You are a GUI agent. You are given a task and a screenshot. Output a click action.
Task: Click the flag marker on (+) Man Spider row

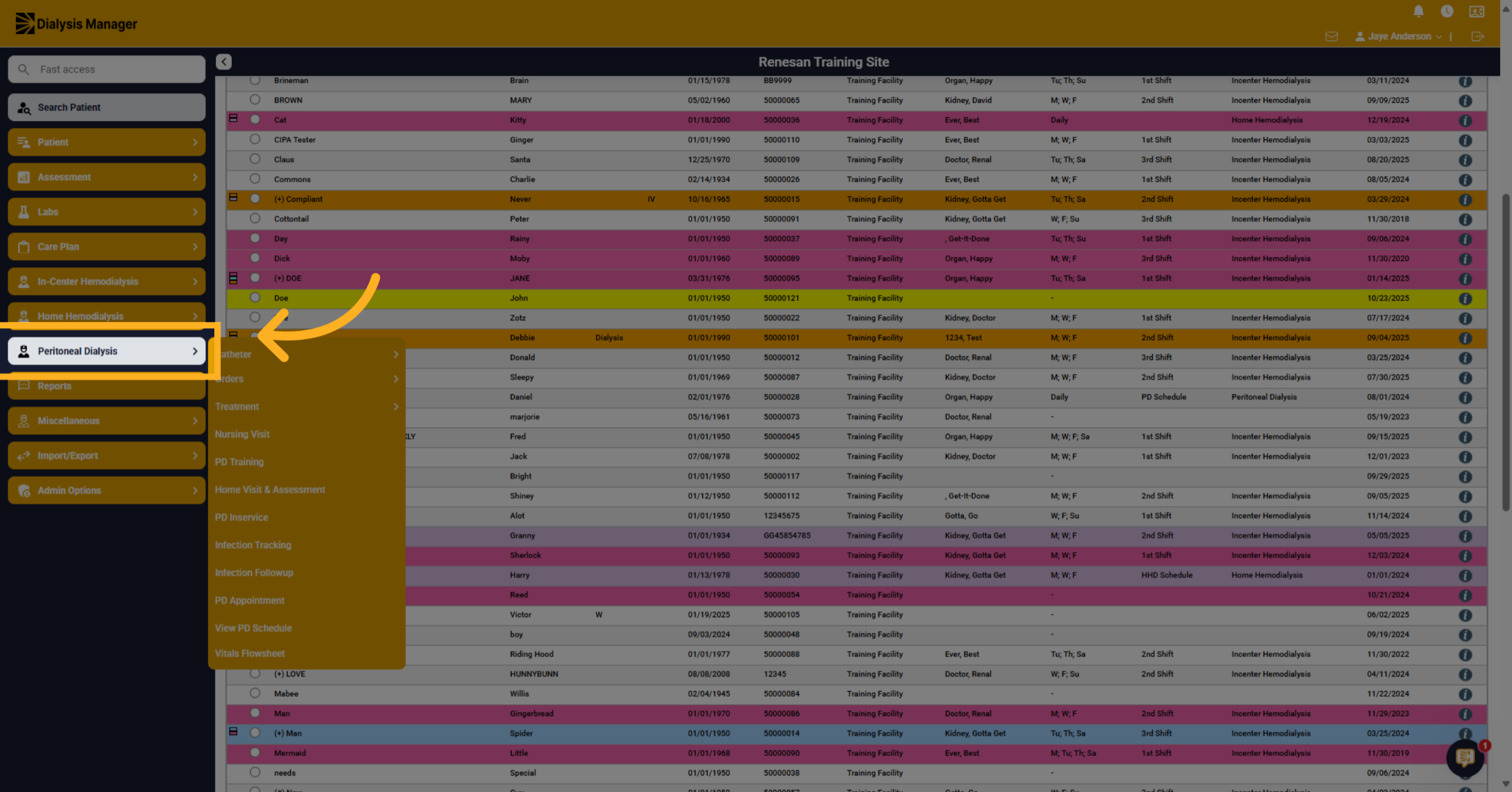click(x=233, y=732)
